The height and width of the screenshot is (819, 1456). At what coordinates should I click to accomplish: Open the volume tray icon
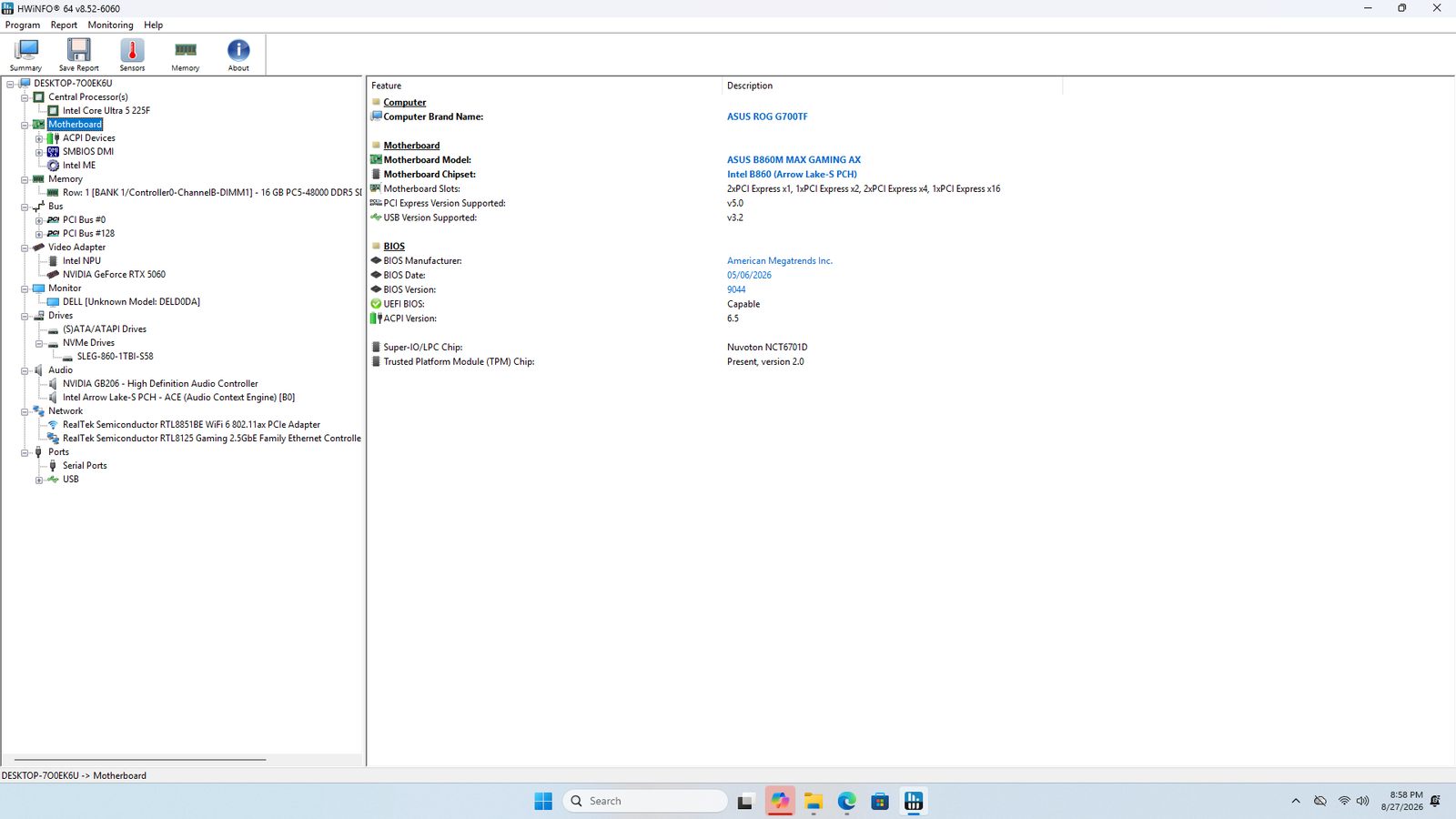1362,801
